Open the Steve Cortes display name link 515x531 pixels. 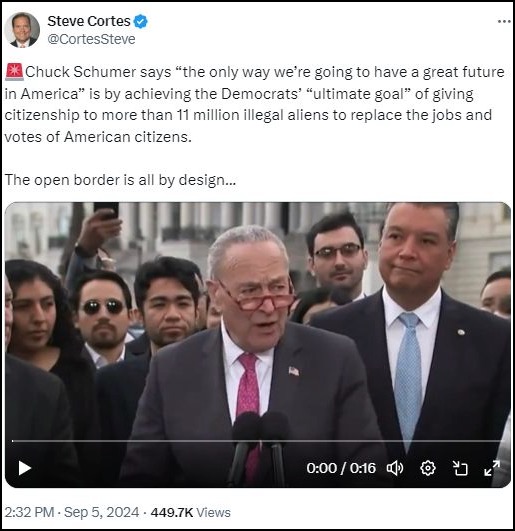point(89,21)
